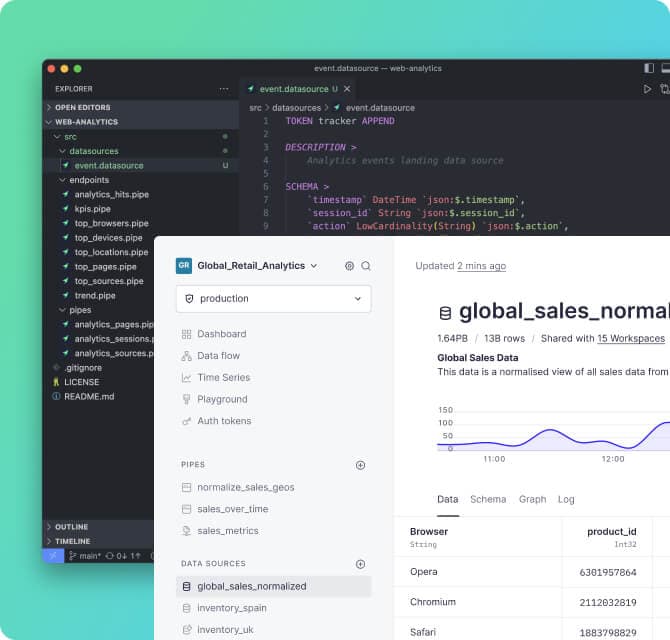Add a new pipe with plus icon
This screenshot has width=670, height=640.
[360, 465]
